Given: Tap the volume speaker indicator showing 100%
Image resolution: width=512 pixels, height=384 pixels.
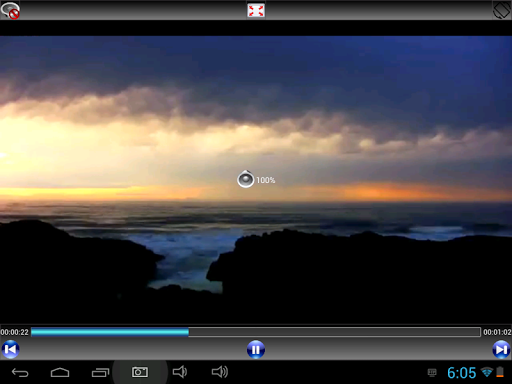Looking at the screenshot, I should click(246, 179).
